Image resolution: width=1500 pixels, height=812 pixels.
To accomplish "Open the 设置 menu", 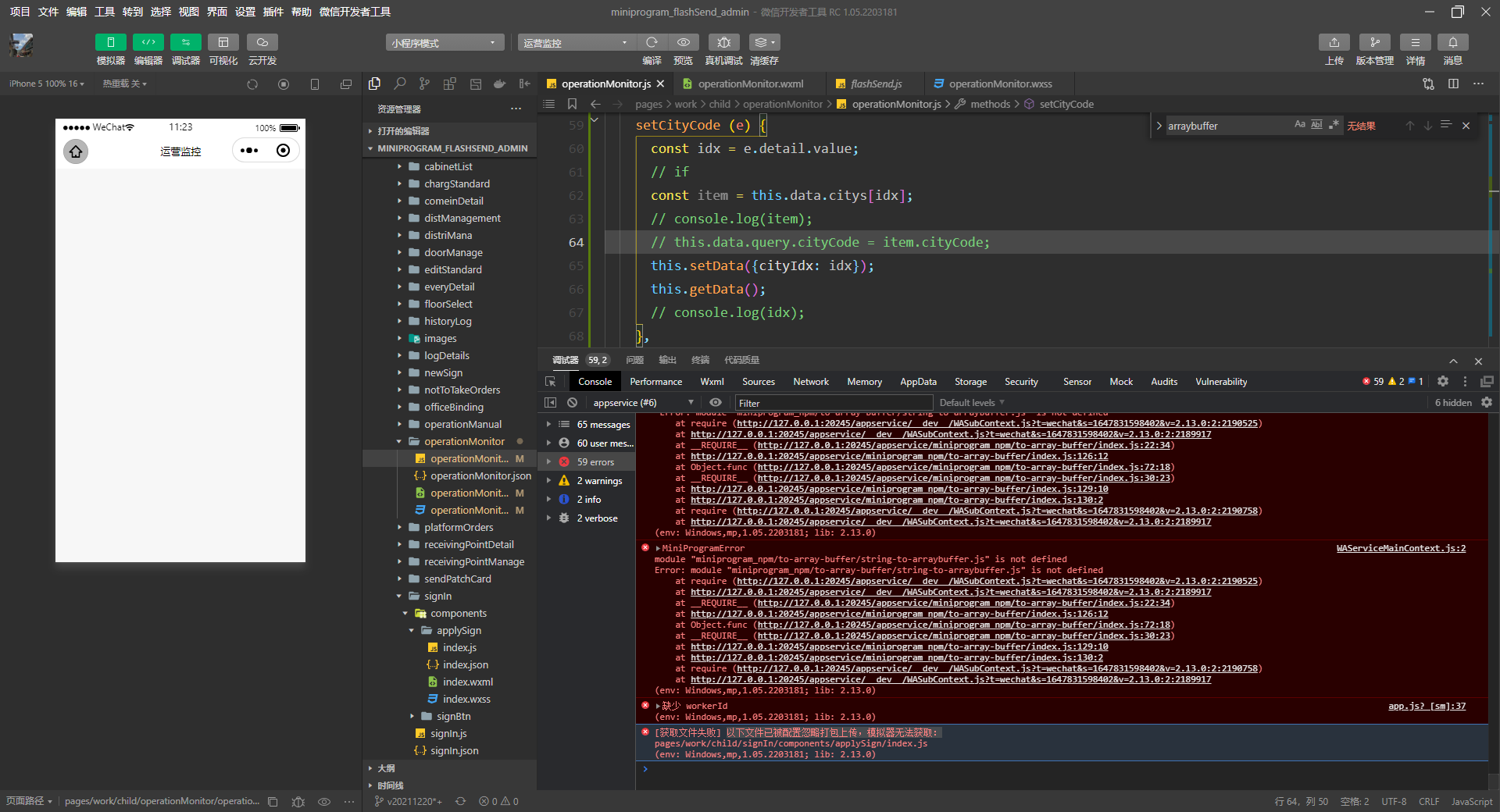I will click(x=245, y=12).
